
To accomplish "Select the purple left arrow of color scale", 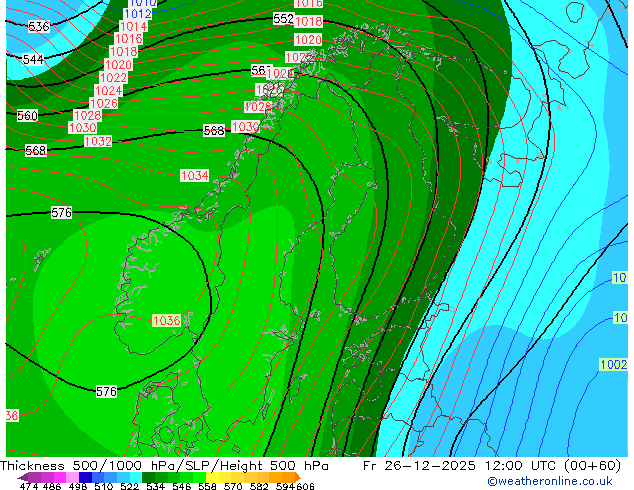I will click(22, 477).
